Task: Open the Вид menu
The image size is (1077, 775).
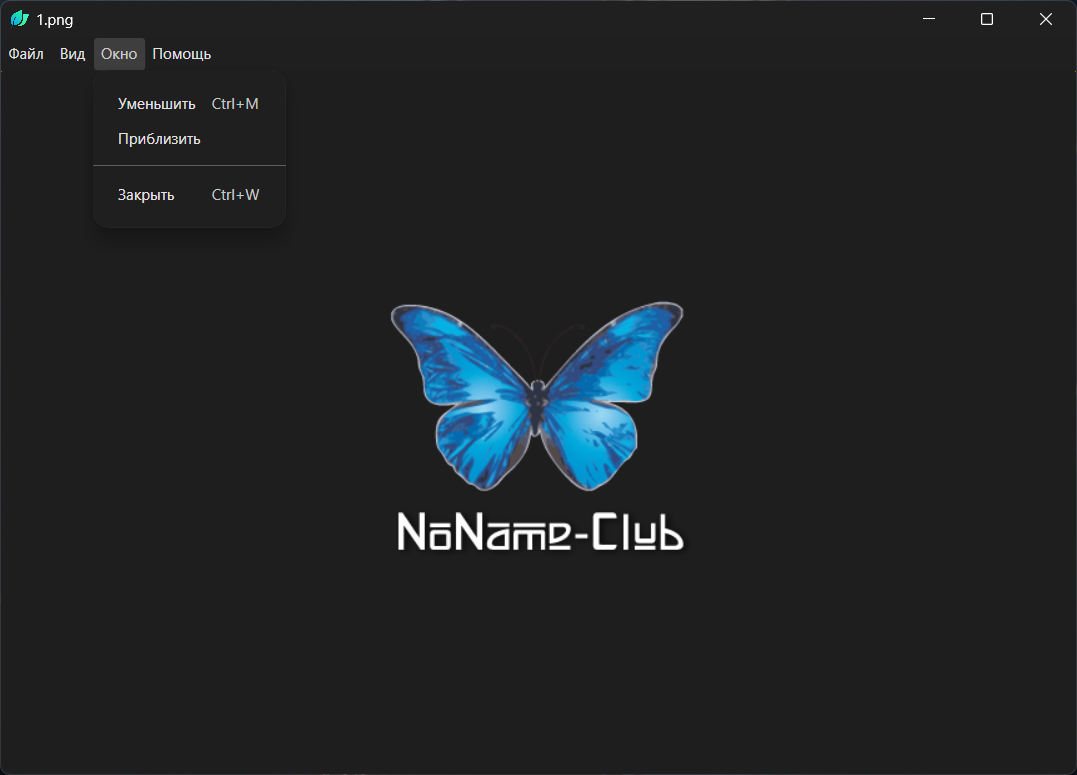Action: click(72, 54)
